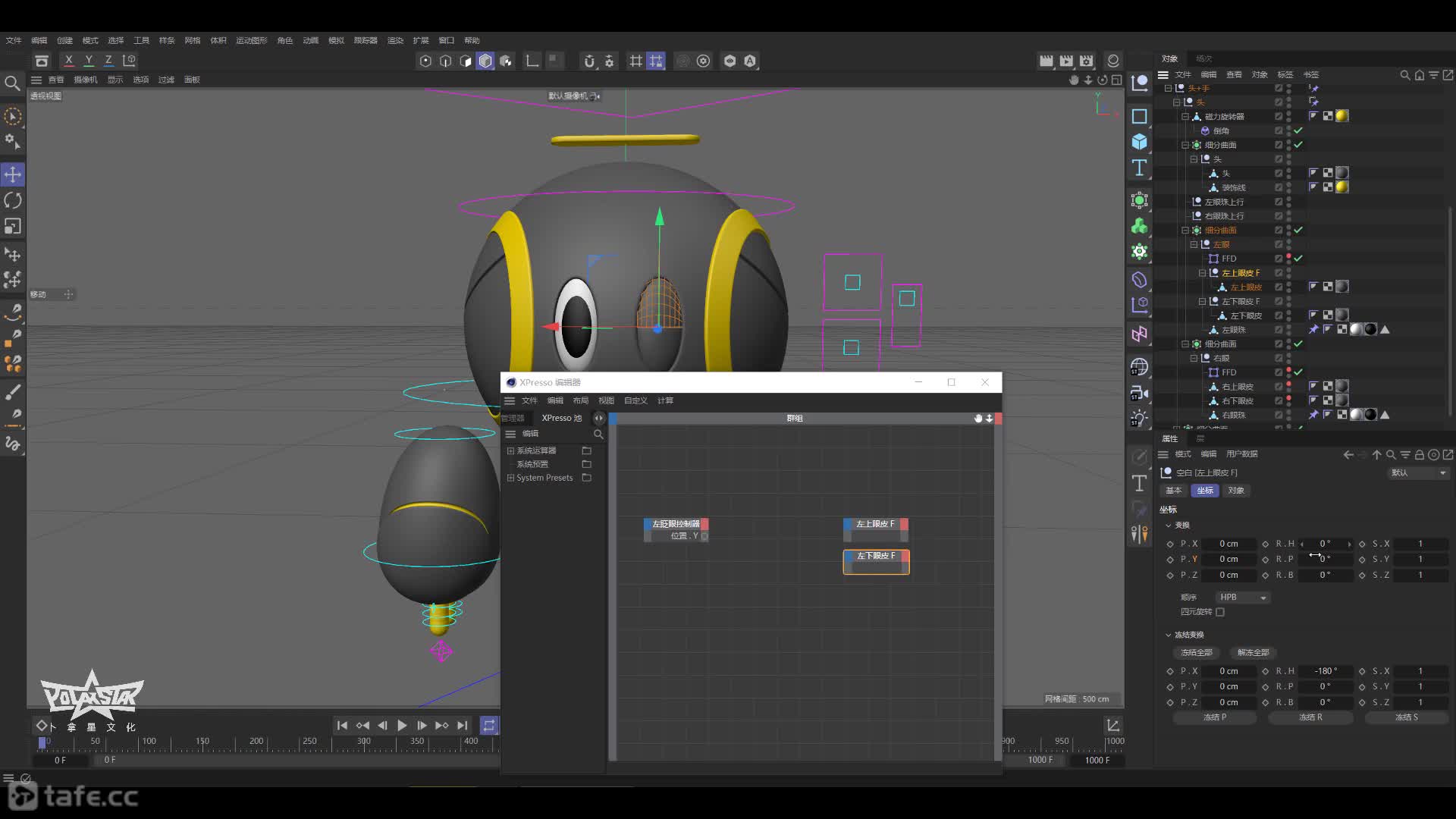Toggle green checkmark of right eye FFD
The image size is (1456, 819).
pos(1298,372)
